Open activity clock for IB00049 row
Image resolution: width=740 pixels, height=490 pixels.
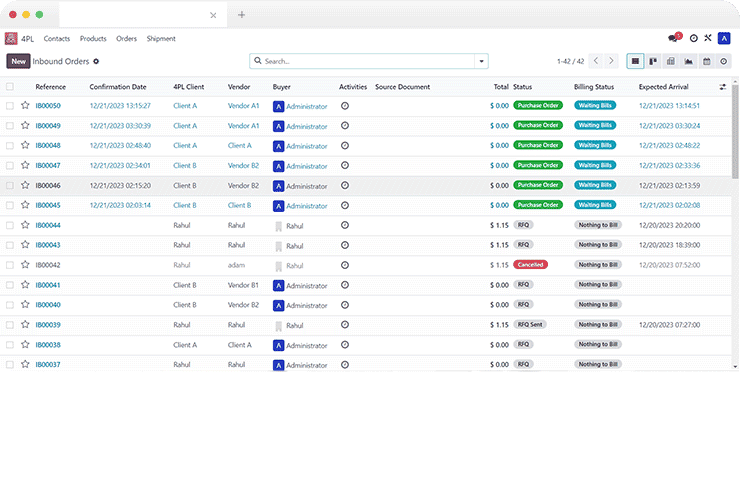click(x=345, y=126)
